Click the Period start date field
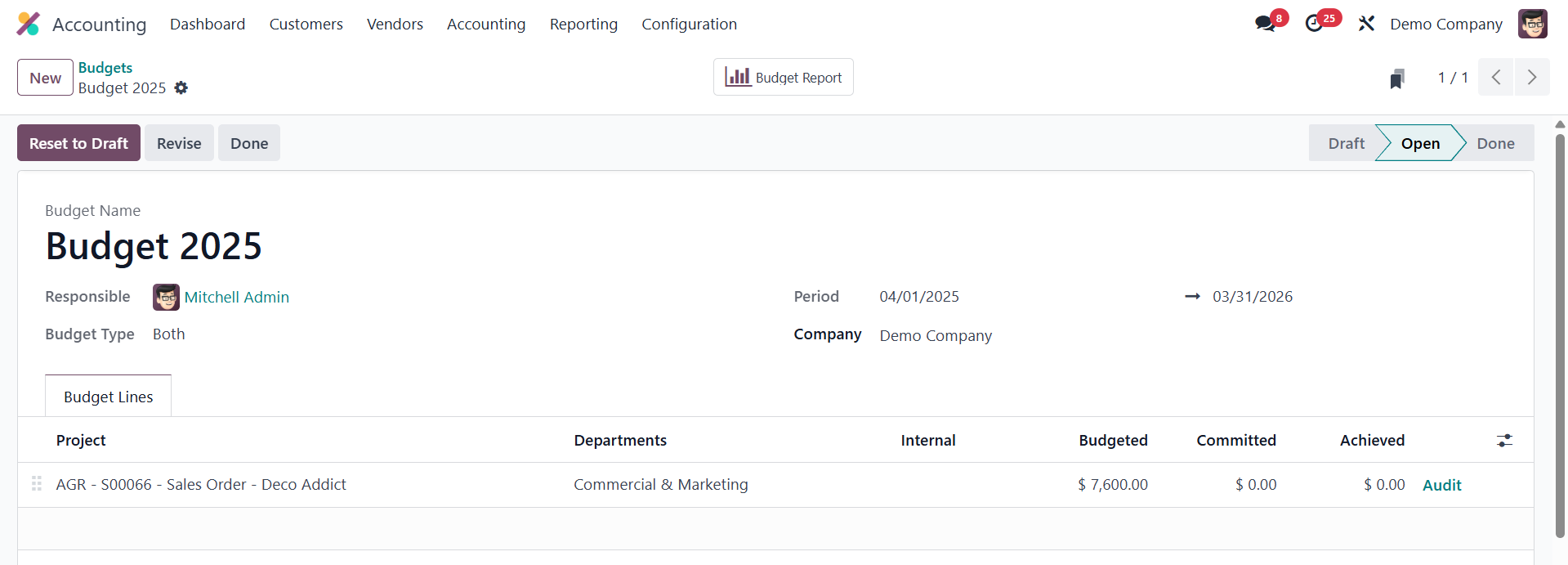The height and width of the screenshot is (565, 1568). 919,297
